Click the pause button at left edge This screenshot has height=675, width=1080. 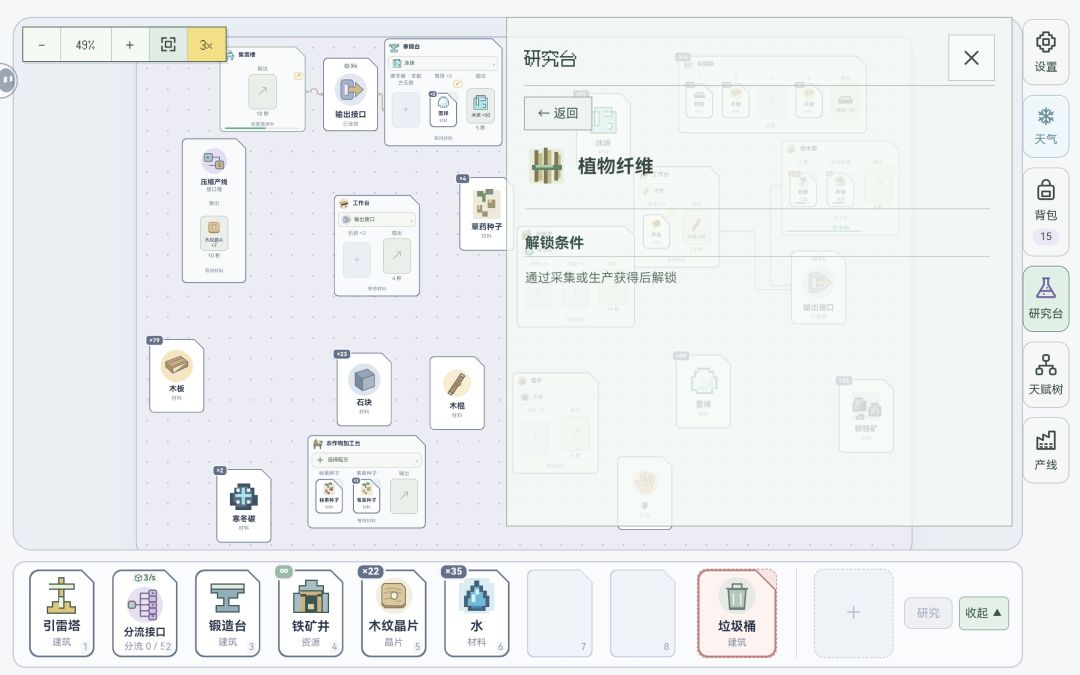[7, 81]
